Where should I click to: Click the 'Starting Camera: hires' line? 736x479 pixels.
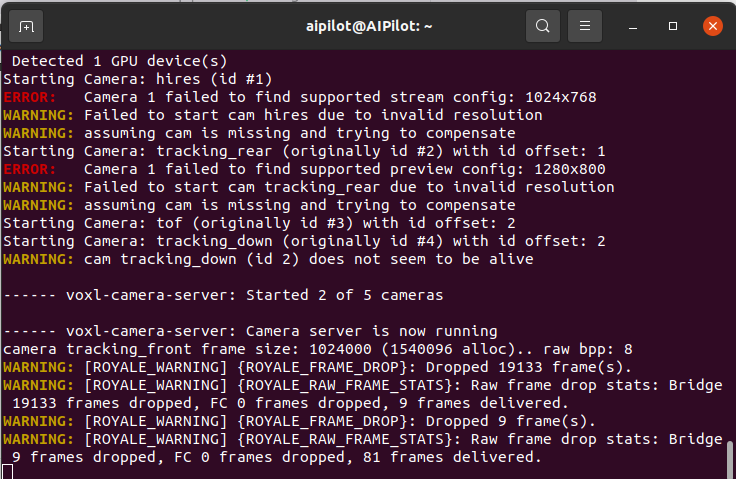[137, 79]
